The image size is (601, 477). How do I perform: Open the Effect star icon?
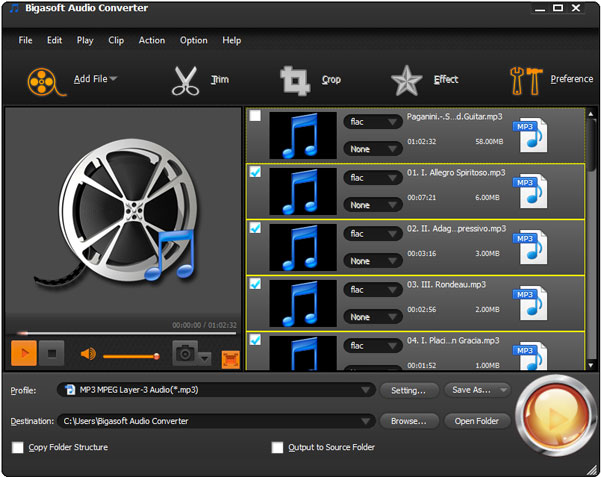406,81
